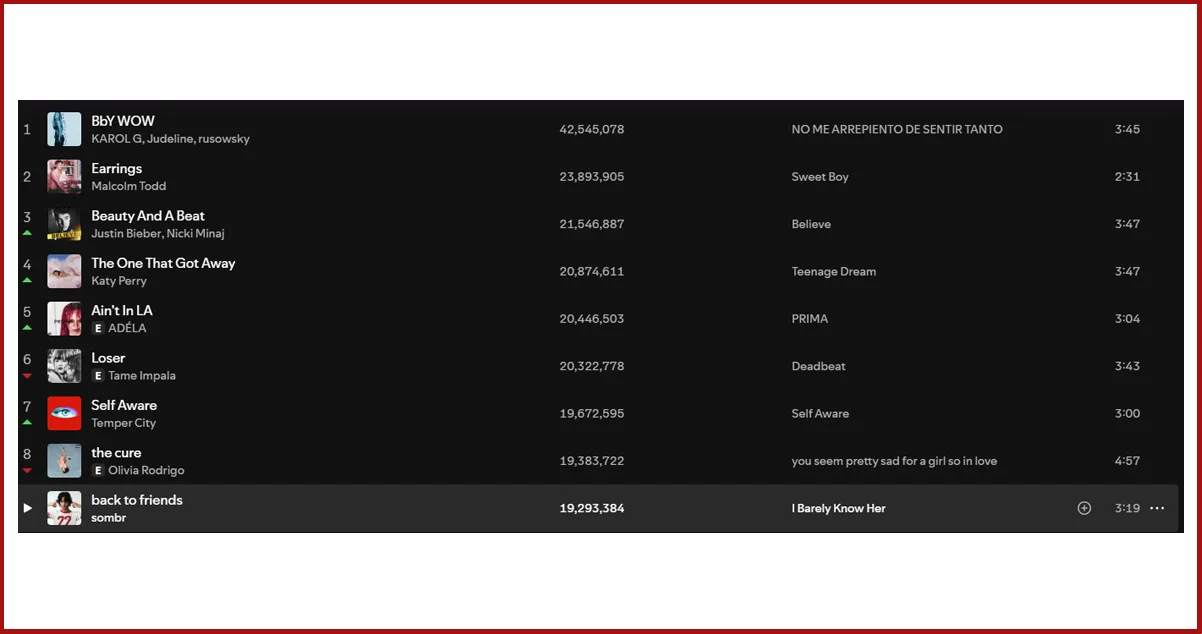Image resolution: width=1202 pixels, height=634 pixels.
Task: Open album I Barely Know Her
Action: 839,508
